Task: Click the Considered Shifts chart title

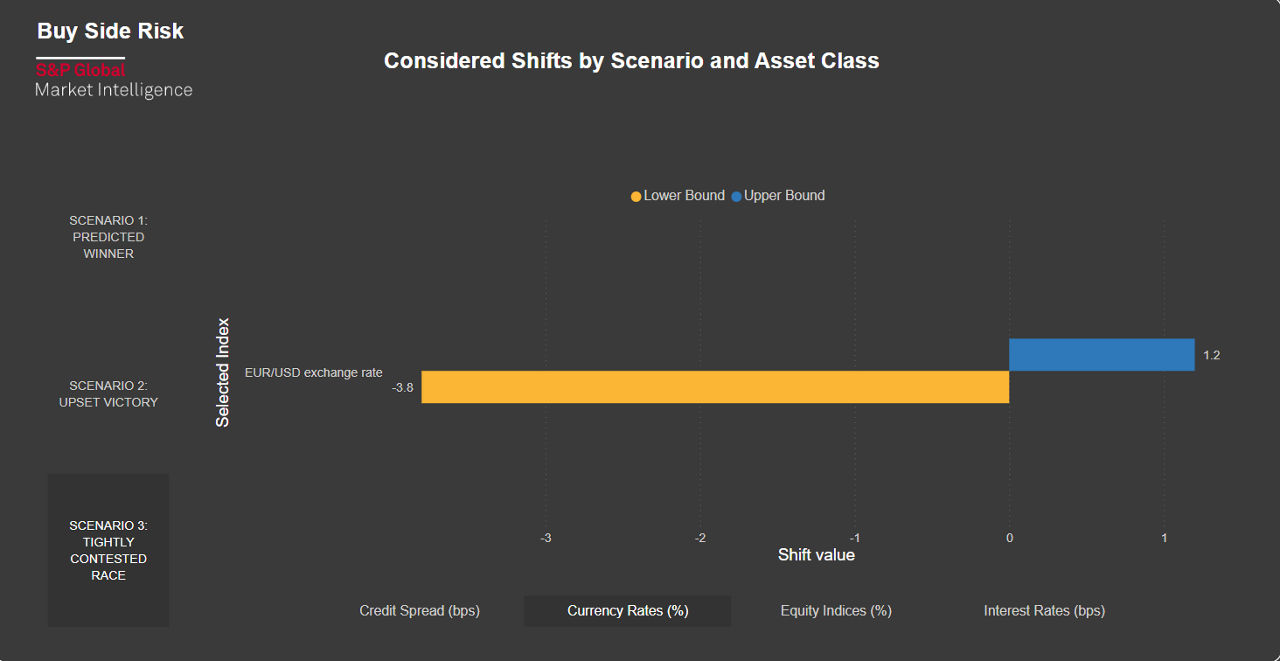Action: pos(631,61)
